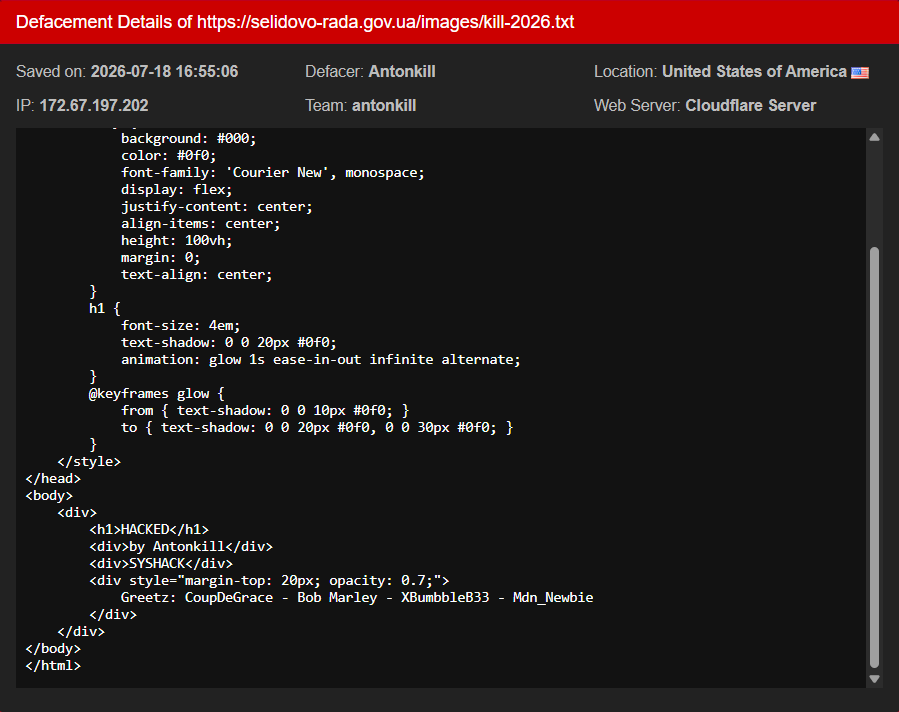Screen dimensions: 899x712
Task: Click the "h1 {" selector line
Action: (x=105, y=308)
